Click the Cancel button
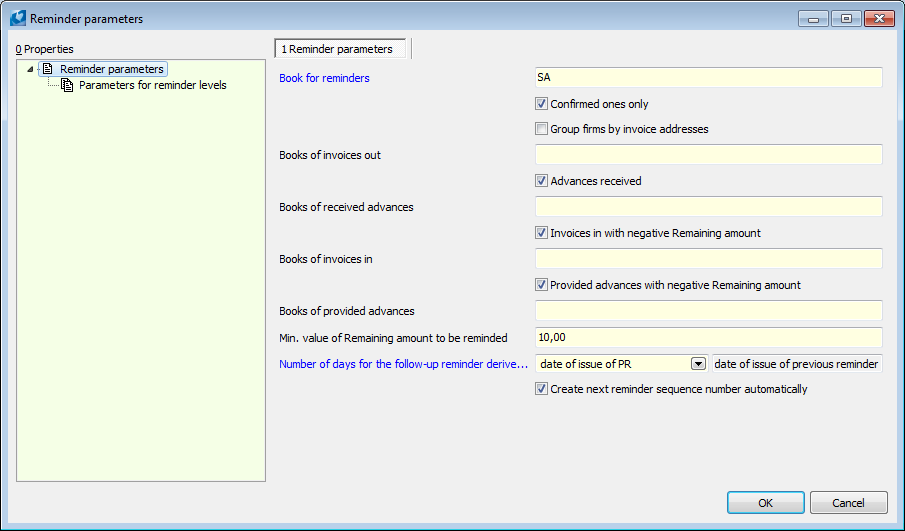Screen dimensions: 905x531 [x=848, y=503]
